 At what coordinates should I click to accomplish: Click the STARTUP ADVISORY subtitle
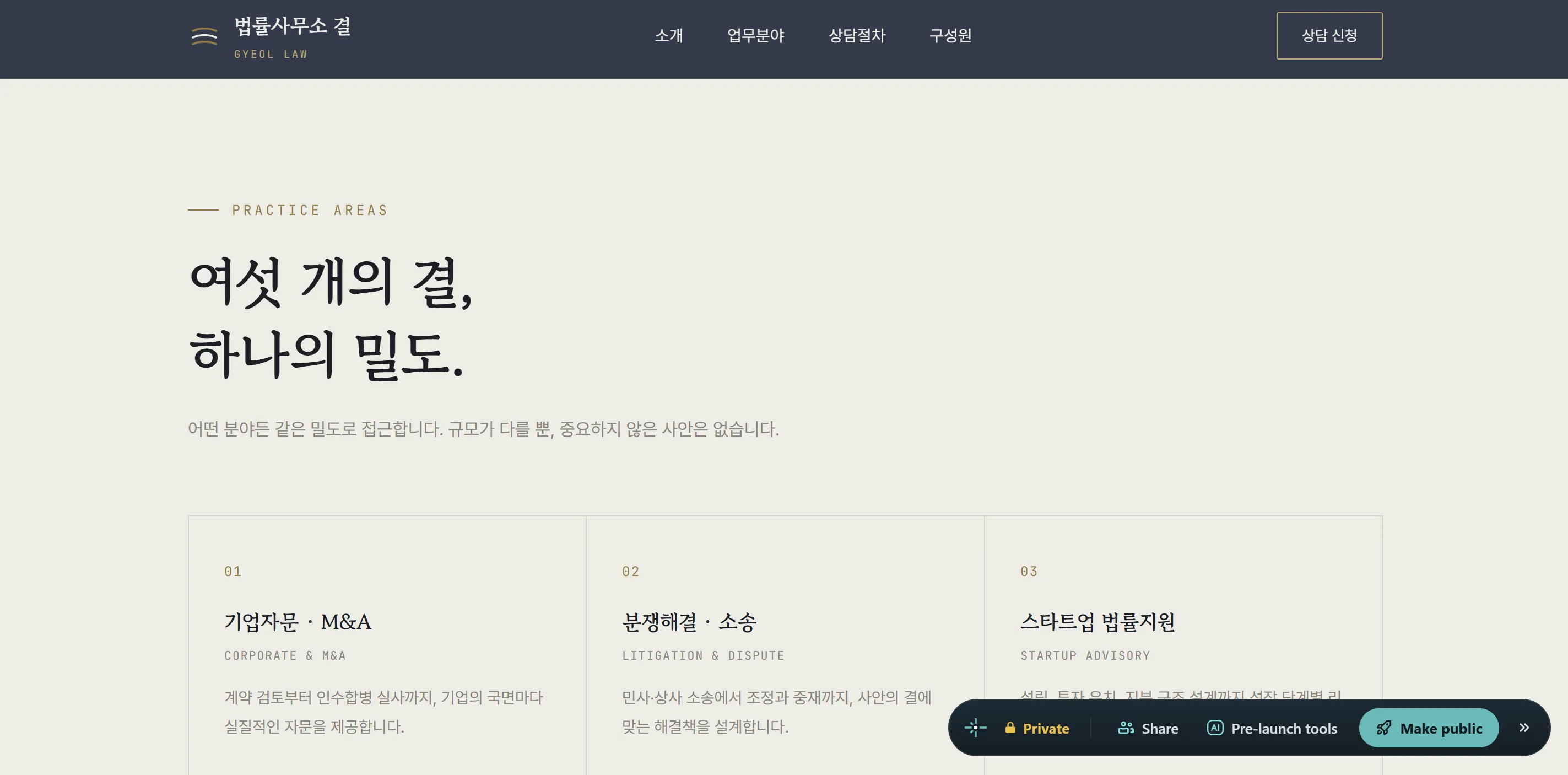pyautogui.click(x=1085, y=656)
